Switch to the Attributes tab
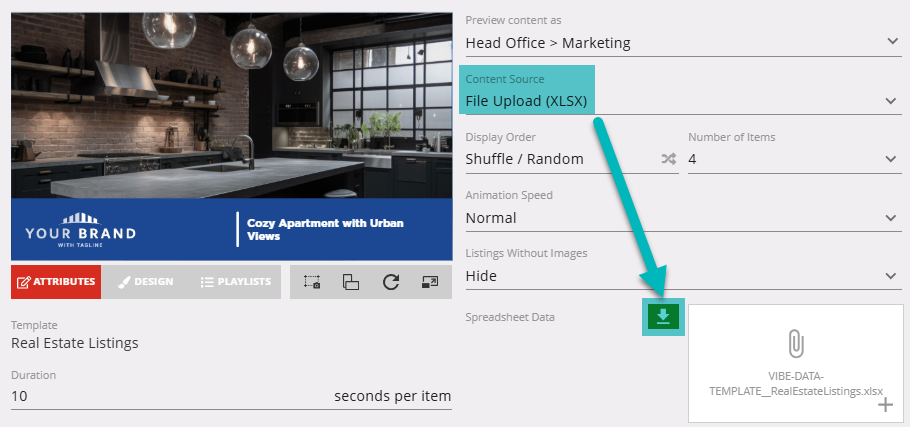Viewport: 910px width, 427px height. [56, 282]
